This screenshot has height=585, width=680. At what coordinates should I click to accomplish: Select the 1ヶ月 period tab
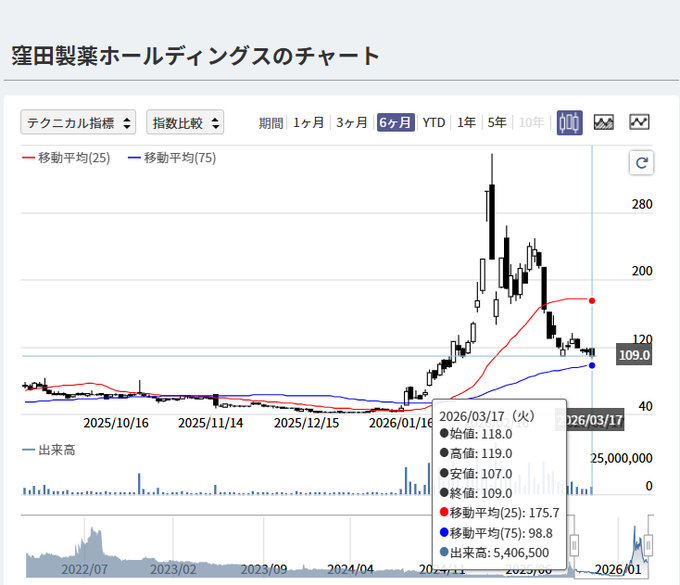[308, 123]
